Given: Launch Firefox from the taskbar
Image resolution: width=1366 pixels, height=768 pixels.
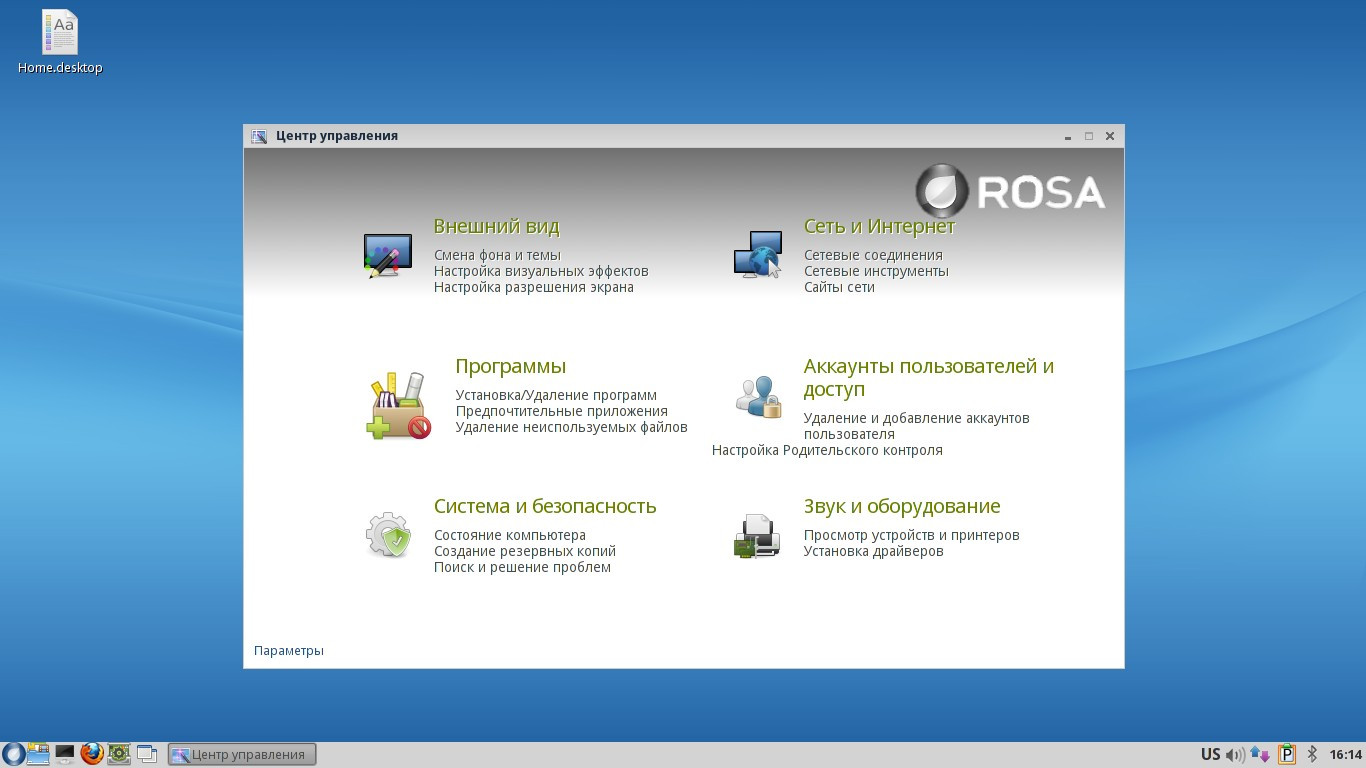Looking at the screenshot, I should (92, 754).
